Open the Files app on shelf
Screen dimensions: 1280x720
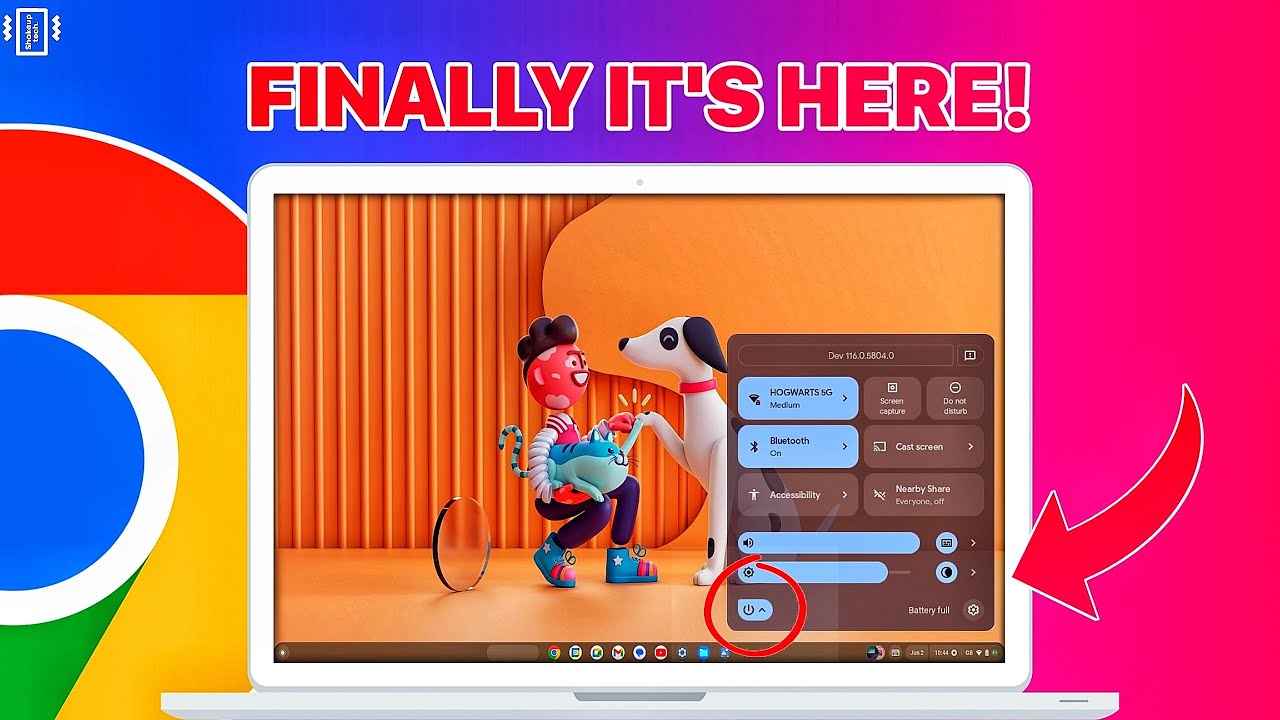pyautogui.click(x=703, y=653)
